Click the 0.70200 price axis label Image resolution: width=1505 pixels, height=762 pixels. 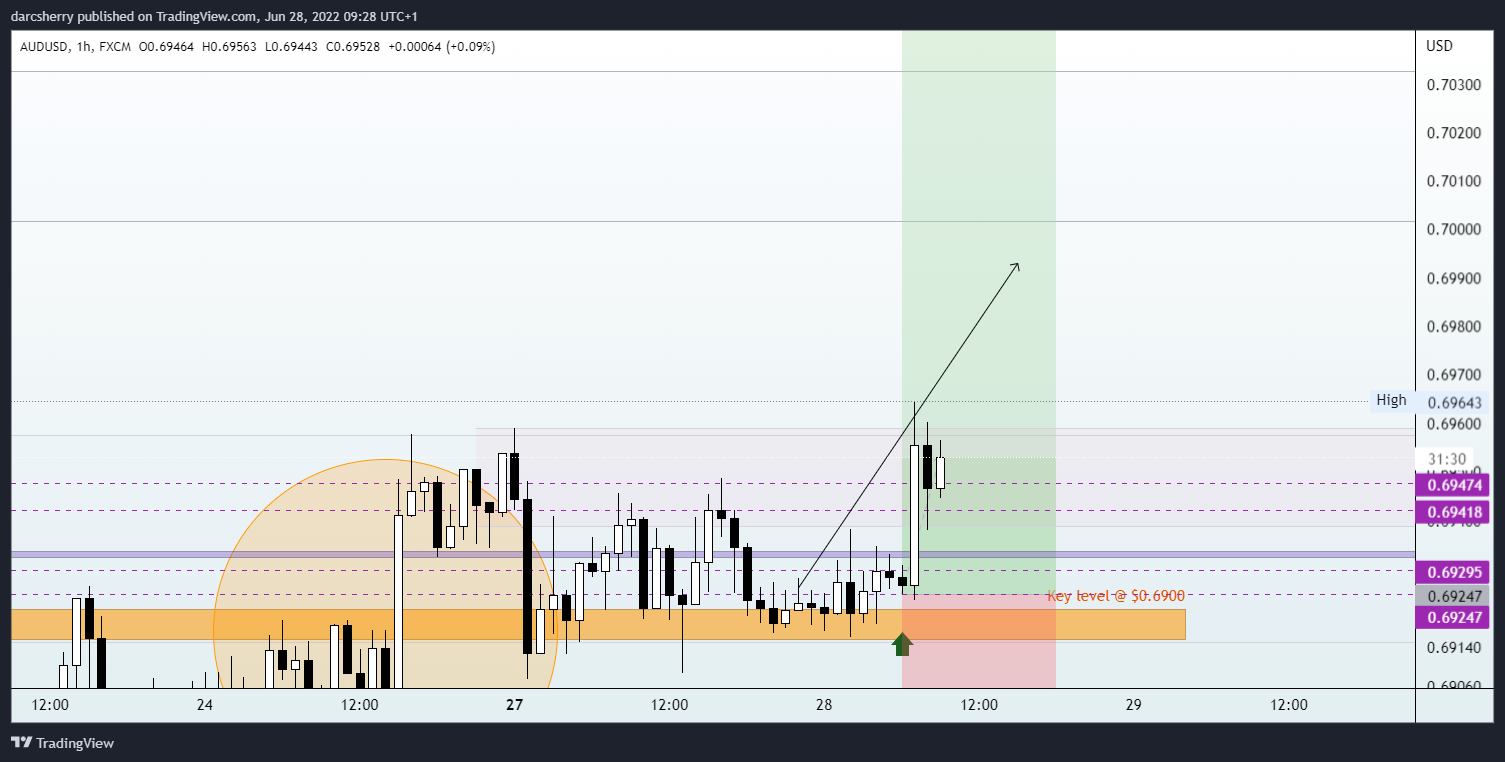(x=1452, y=133)
